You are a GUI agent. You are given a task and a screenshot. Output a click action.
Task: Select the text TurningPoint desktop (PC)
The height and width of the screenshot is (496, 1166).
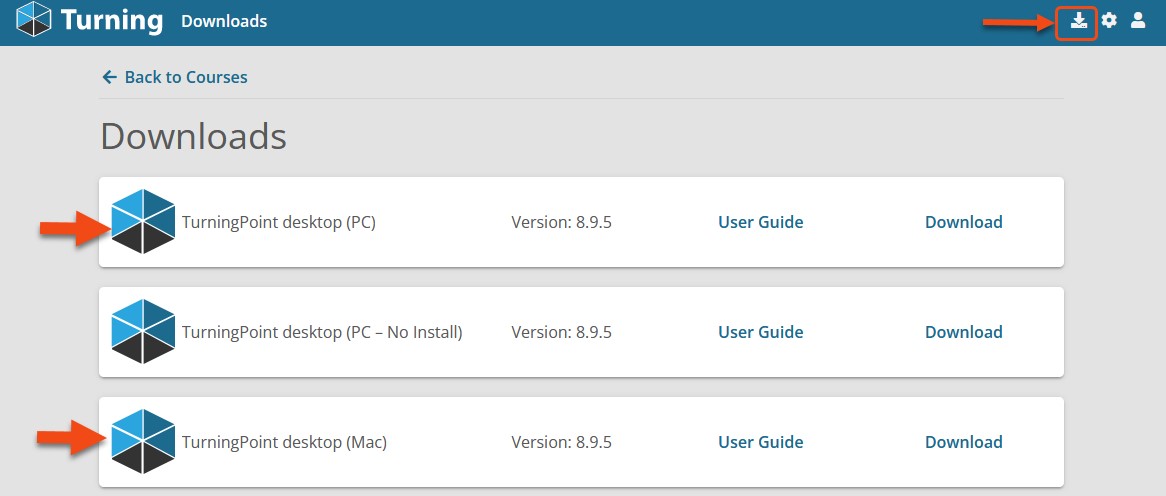click(279, 222)
